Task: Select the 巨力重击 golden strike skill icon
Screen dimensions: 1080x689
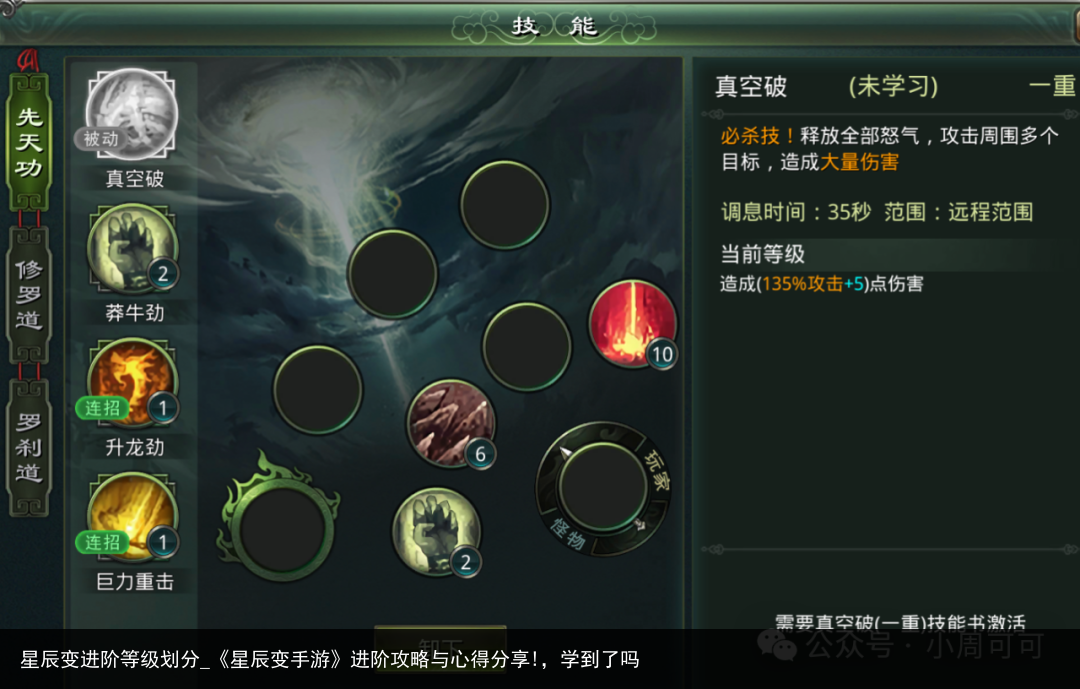Action: tap(132, 517)
